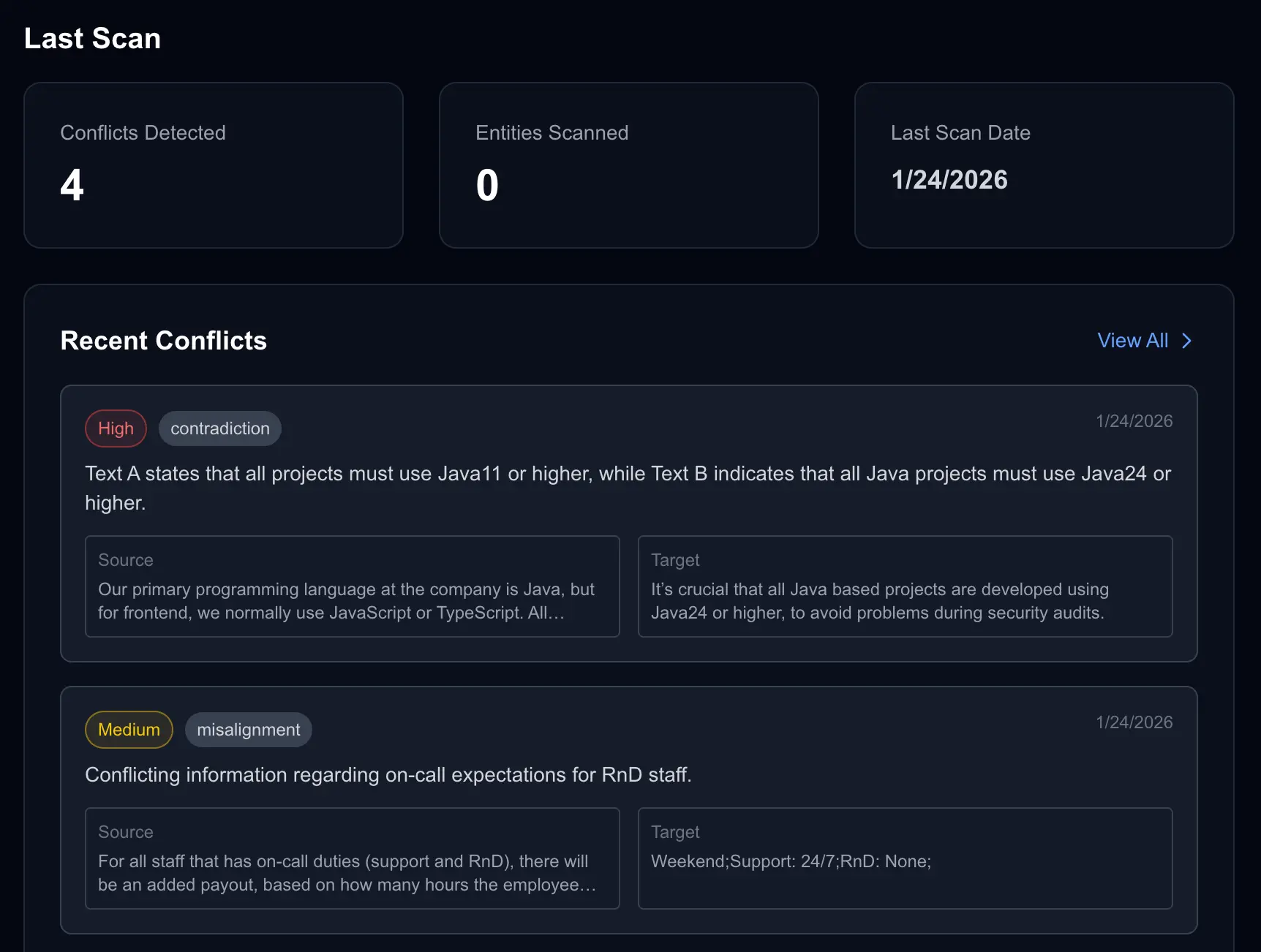Image resolution: width=1261 pixels, height=952 pixels.
Task: Click the Last Scan page title
Action: pos(92,38)
